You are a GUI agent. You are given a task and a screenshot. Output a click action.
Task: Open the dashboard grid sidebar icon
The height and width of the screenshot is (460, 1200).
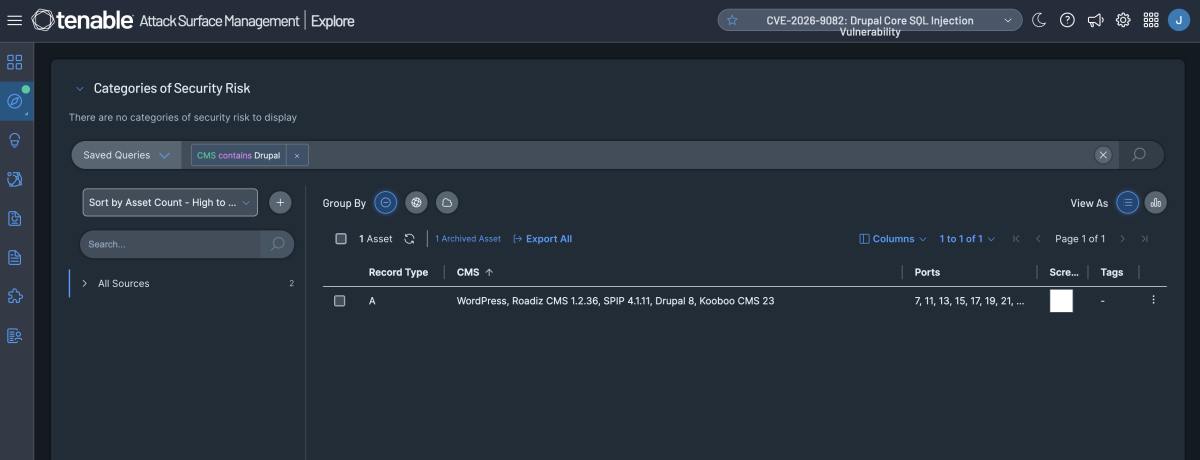(15, 62)
